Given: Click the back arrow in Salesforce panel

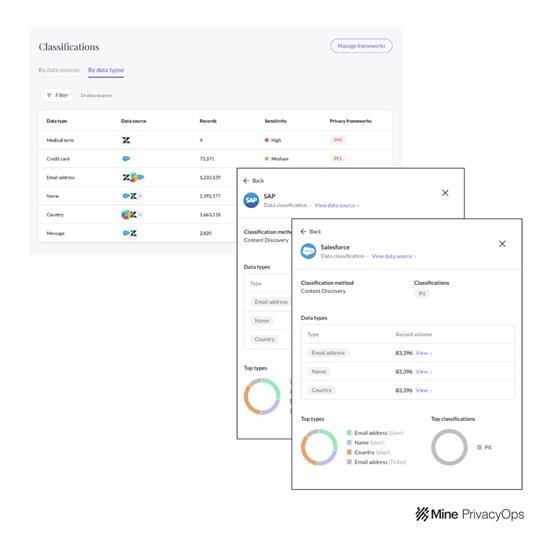Looking at the screenshot, I should [x=304, y=231].
